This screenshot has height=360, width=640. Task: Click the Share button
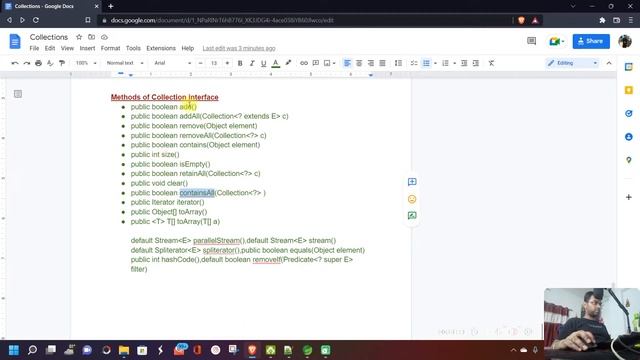click(x=591, y=41)
